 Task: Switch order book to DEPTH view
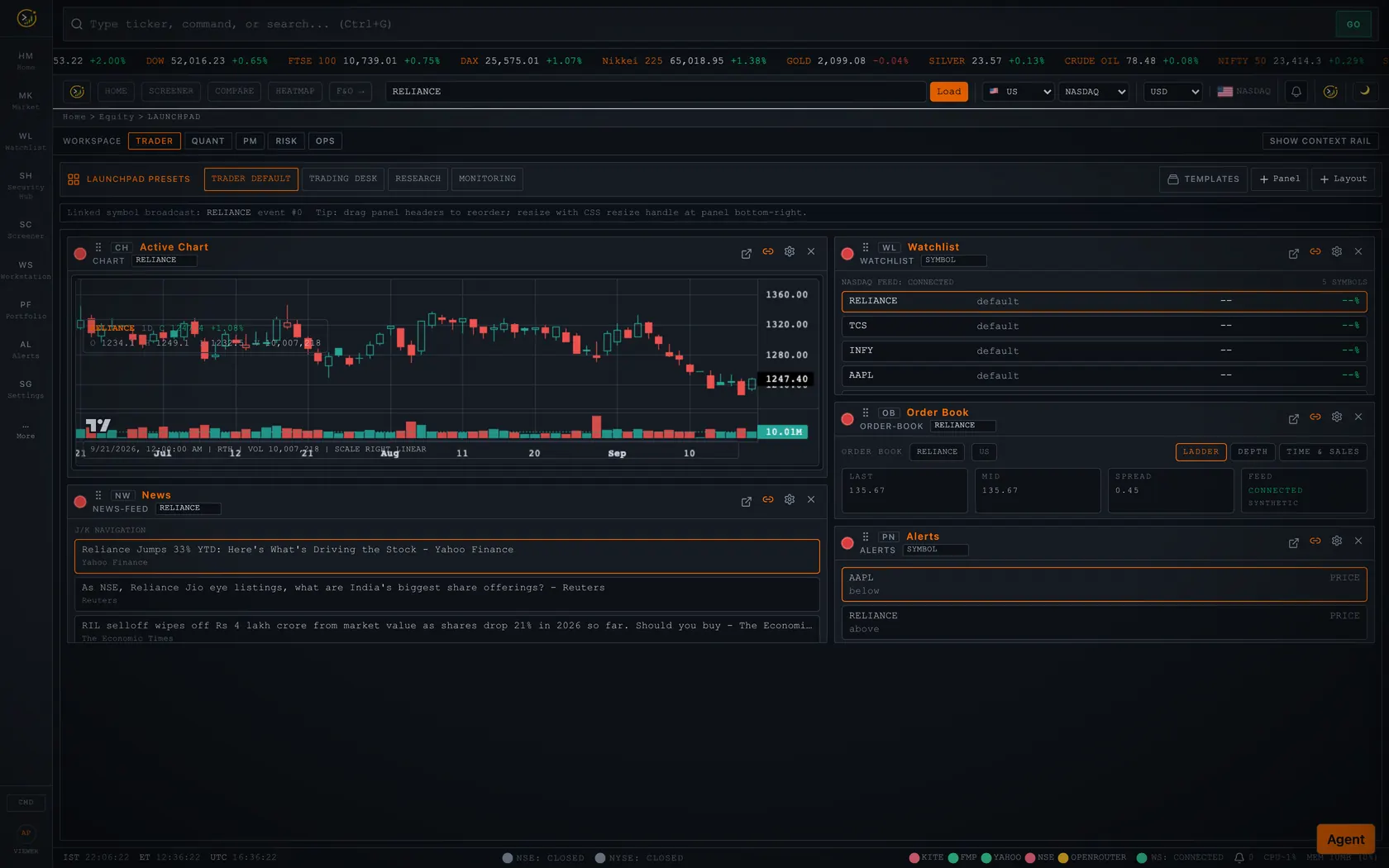tap(1253, 452)
